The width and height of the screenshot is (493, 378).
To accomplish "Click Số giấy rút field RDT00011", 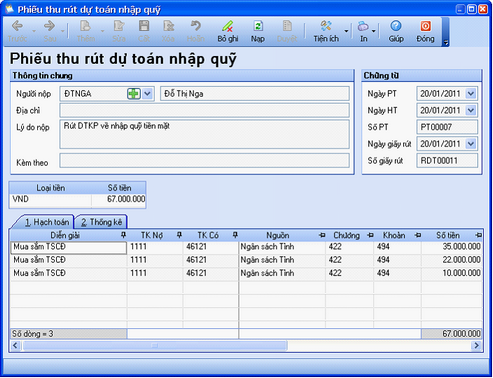I will click(x=447, y=161).
